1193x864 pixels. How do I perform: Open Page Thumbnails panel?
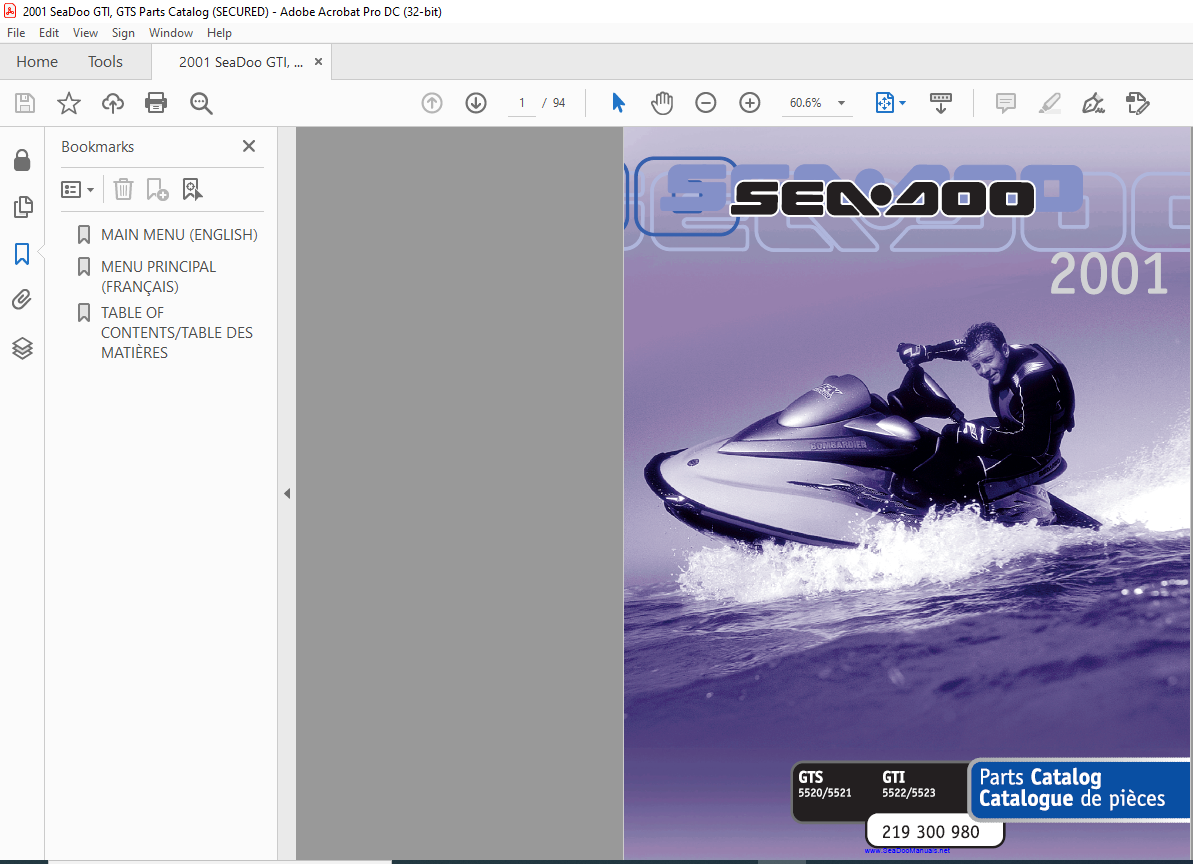point(23,207)
